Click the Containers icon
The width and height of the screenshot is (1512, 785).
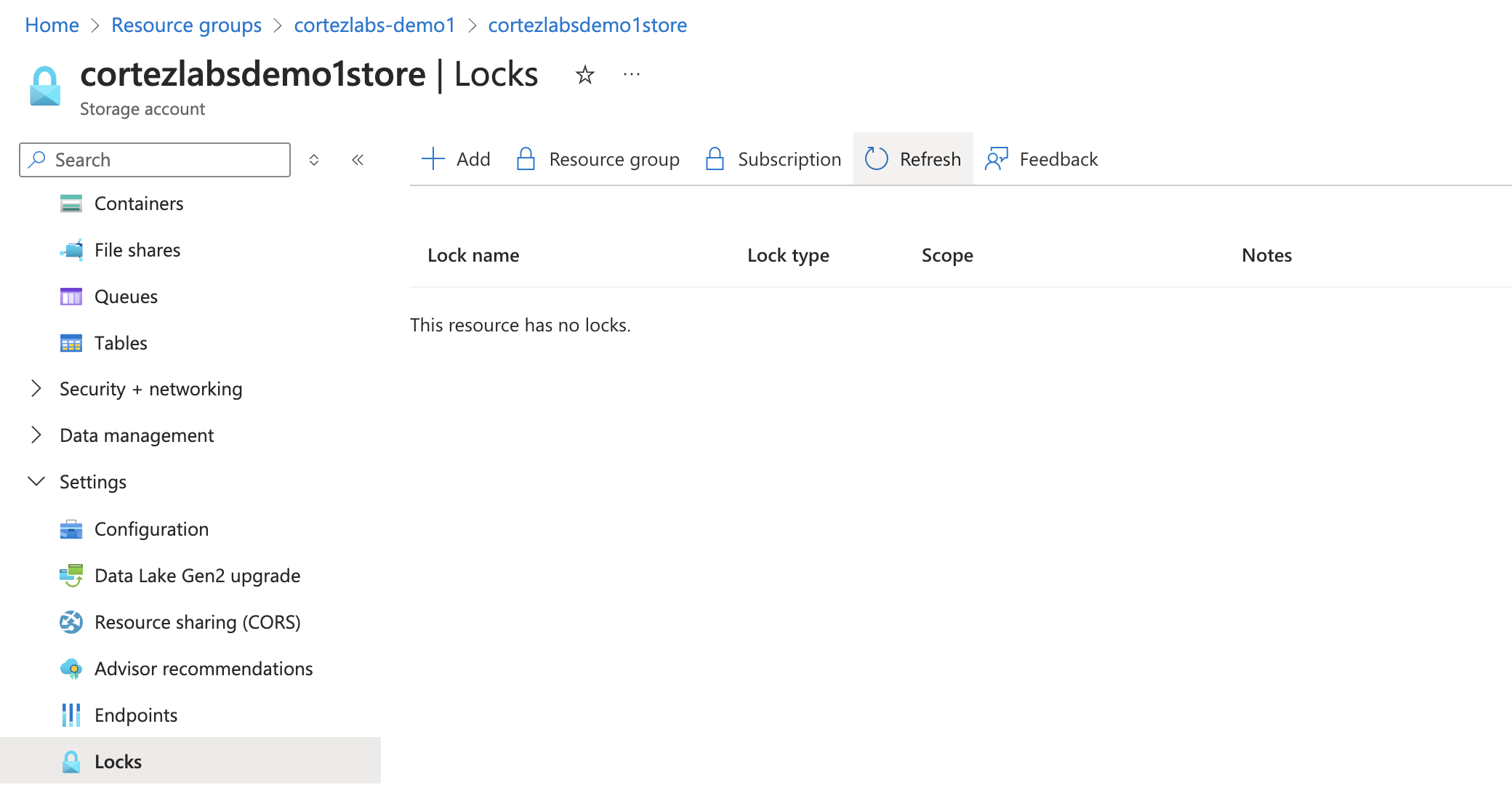(71, 204)
